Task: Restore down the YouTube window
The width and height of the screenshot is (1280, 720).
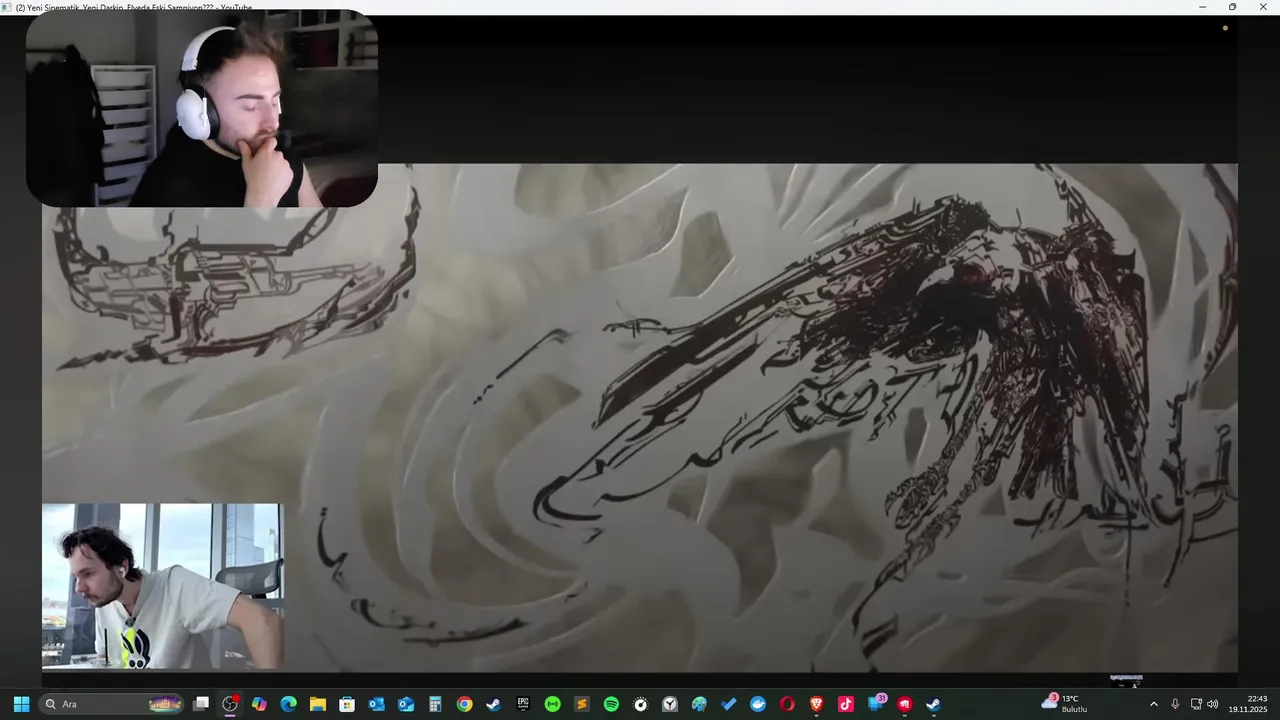Action: 1233,7
